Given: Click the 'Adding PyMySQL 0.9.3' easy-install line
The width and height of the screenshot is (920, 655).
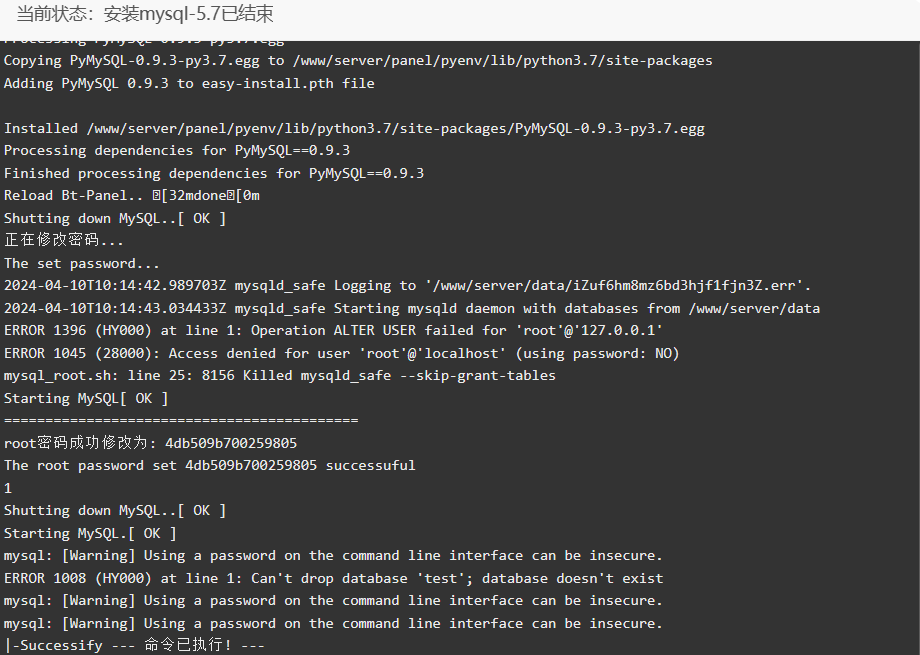Looking at the screenshot, I should tap(189, 83).
